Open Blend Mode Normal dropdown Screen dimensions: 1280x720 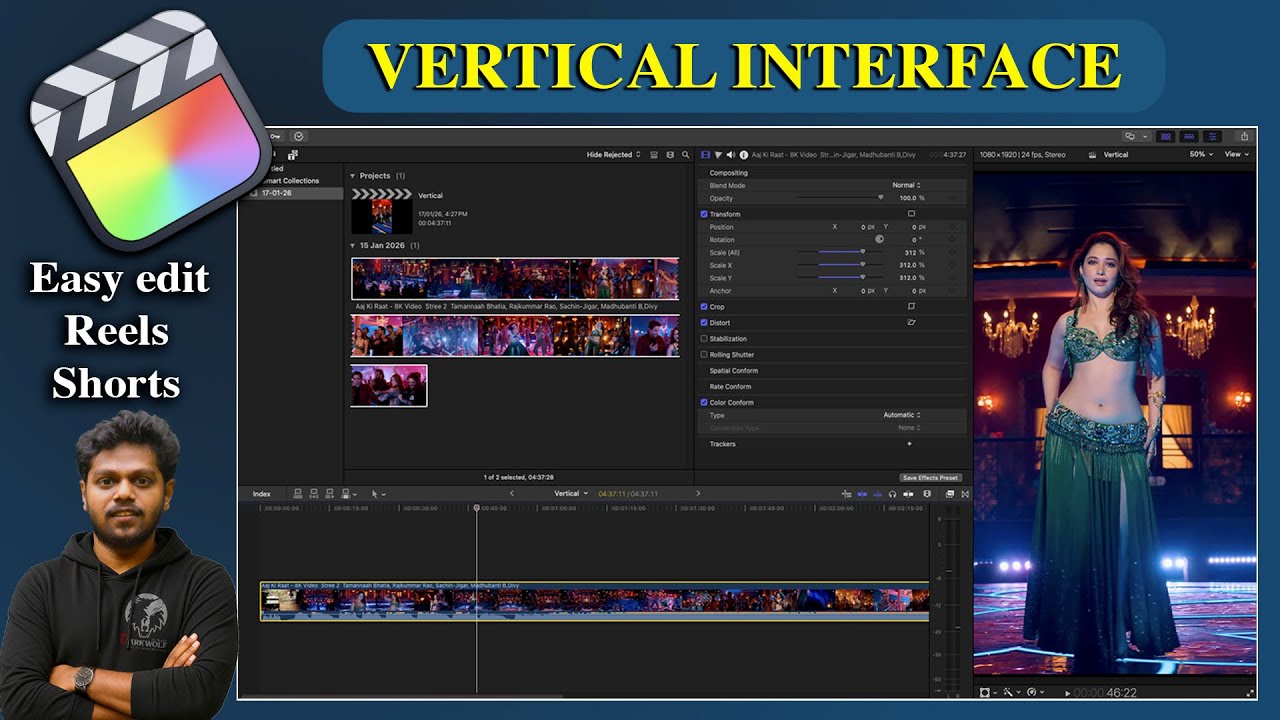click(906, 185)
